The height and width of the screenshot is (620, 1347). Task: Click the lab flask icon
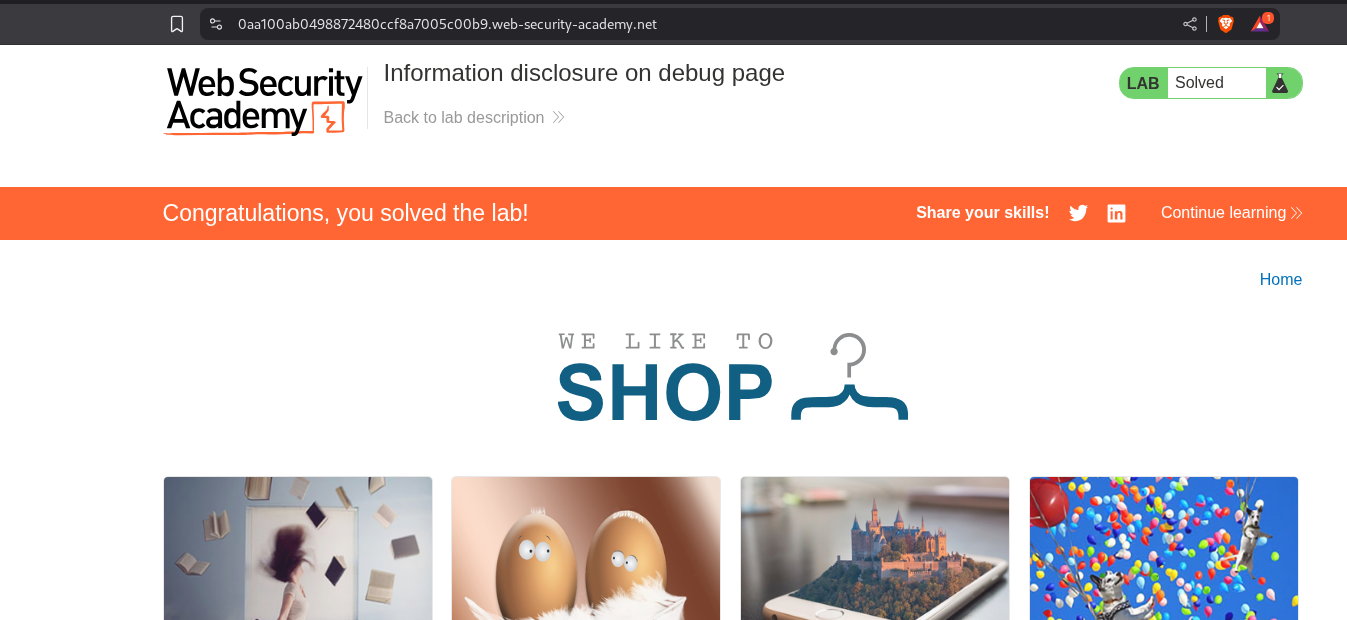(1280, 83)
